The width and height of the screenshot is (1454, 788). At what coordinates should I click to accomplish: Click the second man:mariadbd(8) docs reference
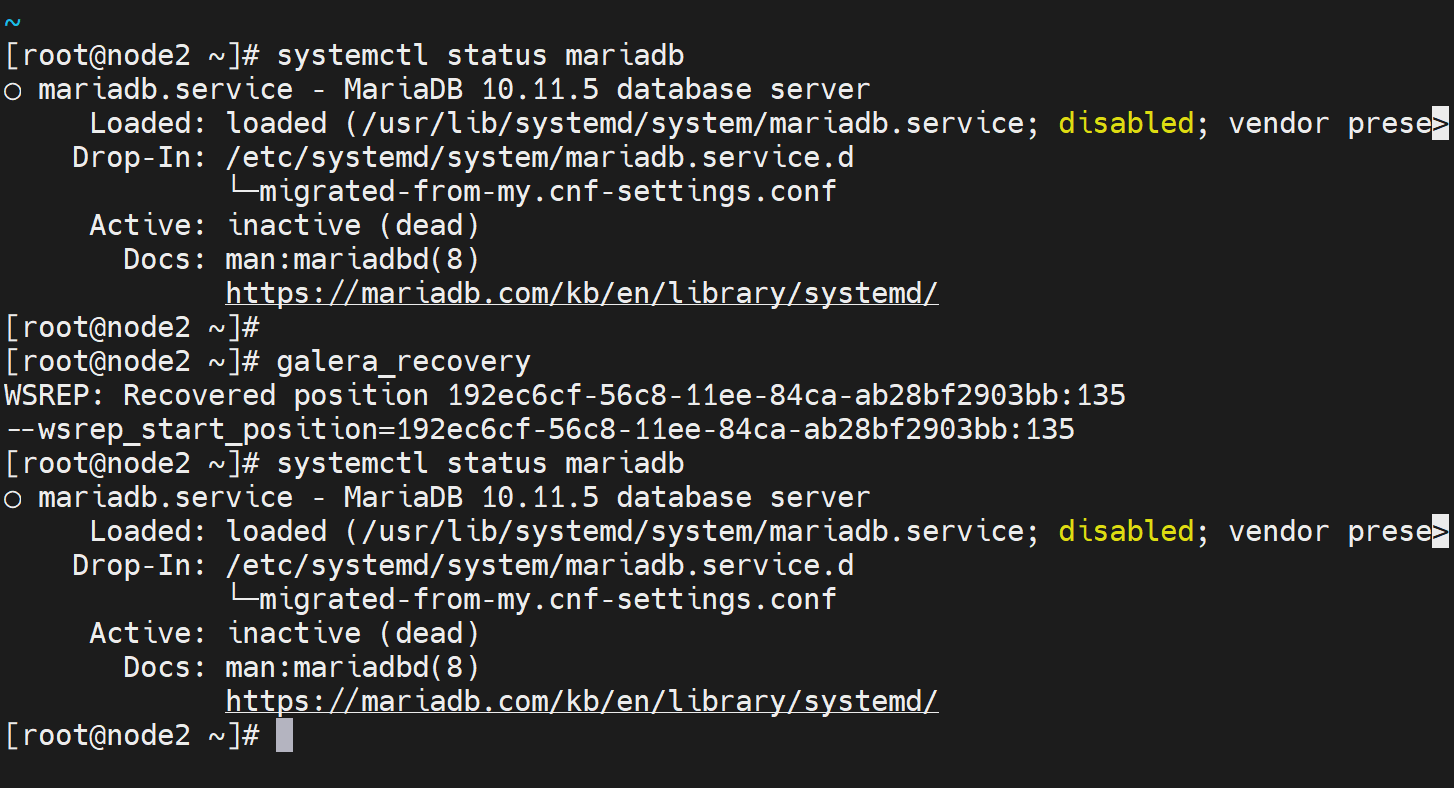point(353,668)
